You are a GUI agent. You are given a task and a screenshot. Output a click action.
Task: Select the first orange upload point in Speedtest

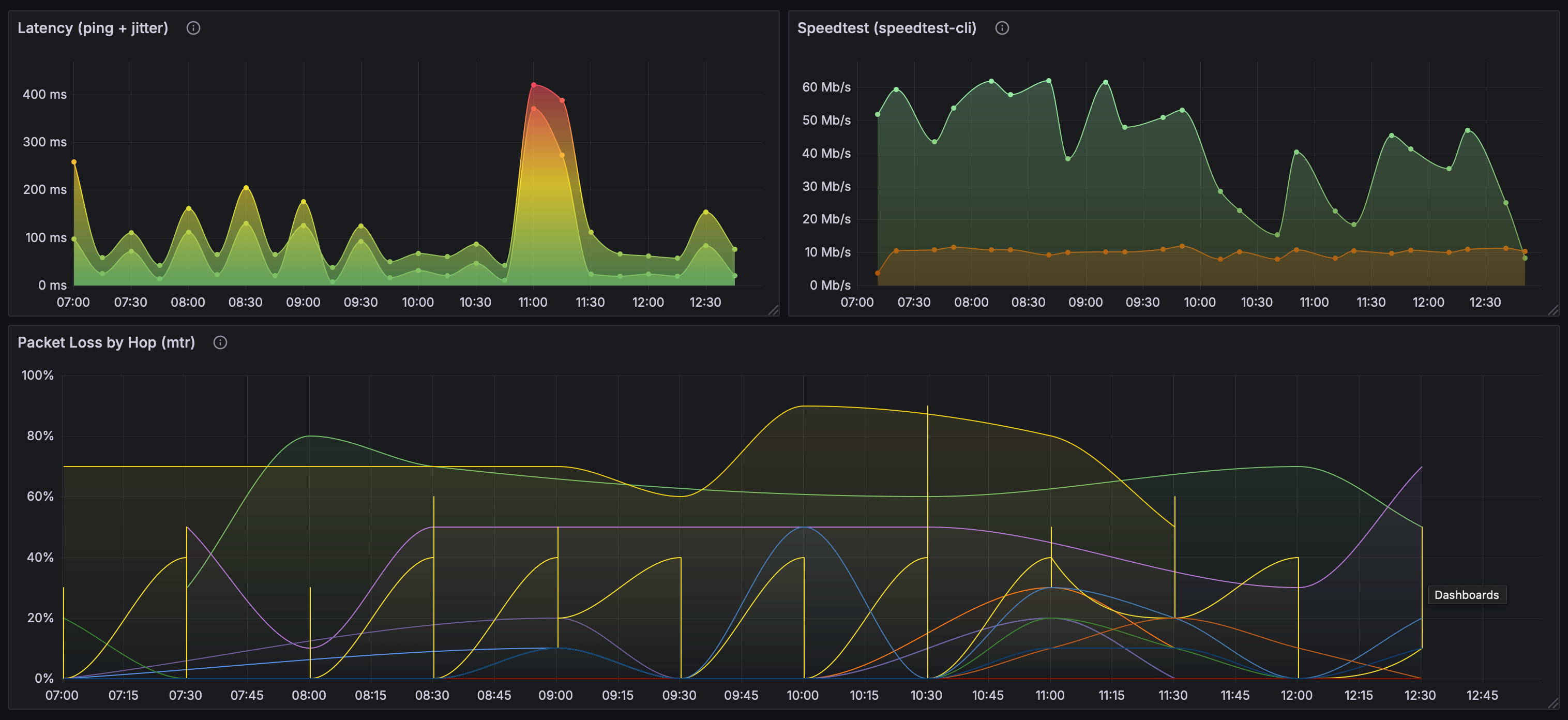tap(877, 273)
